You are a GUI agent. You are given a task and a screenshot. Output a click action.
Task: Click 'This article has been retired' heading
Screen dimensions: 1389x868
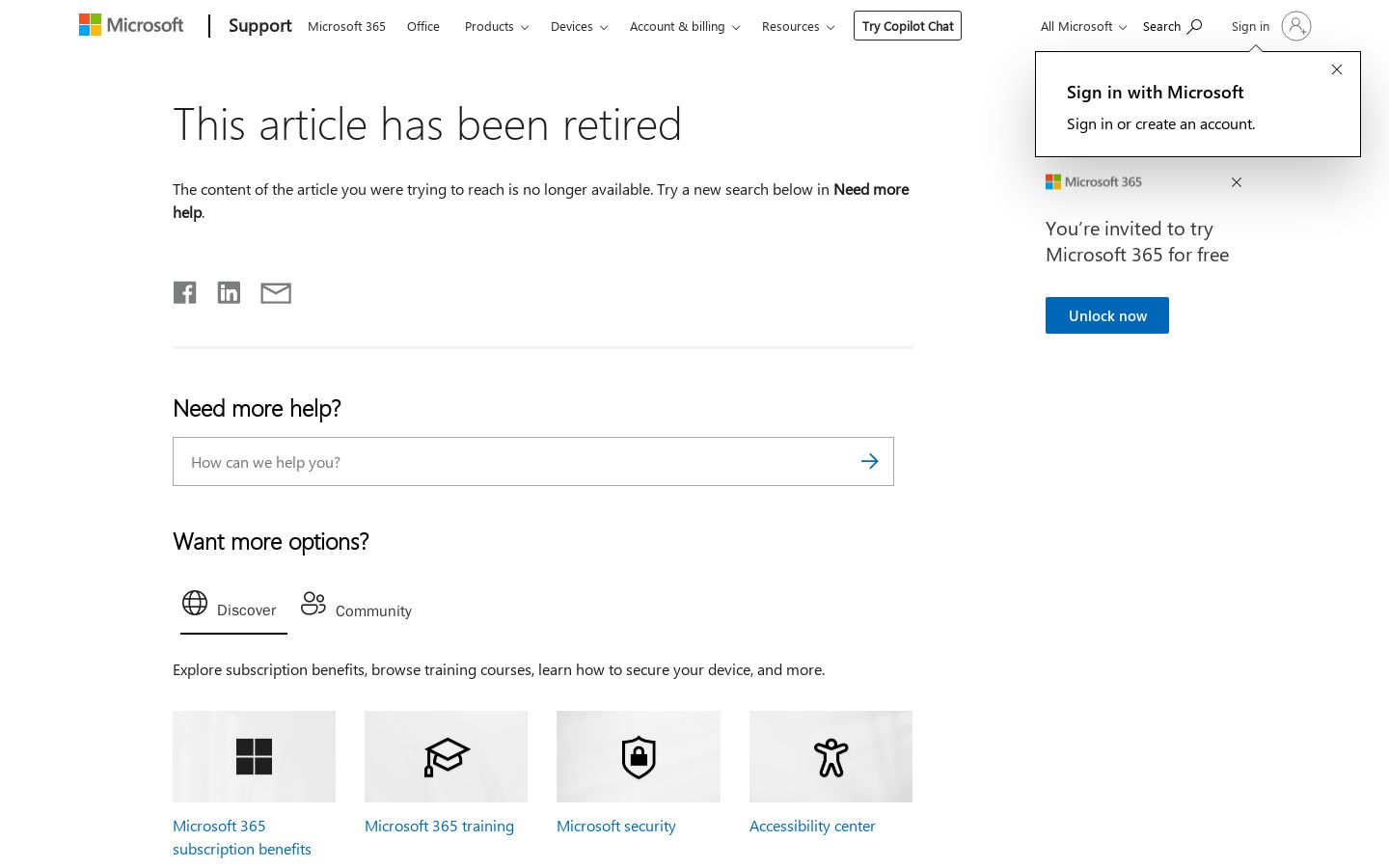[427, 124]
